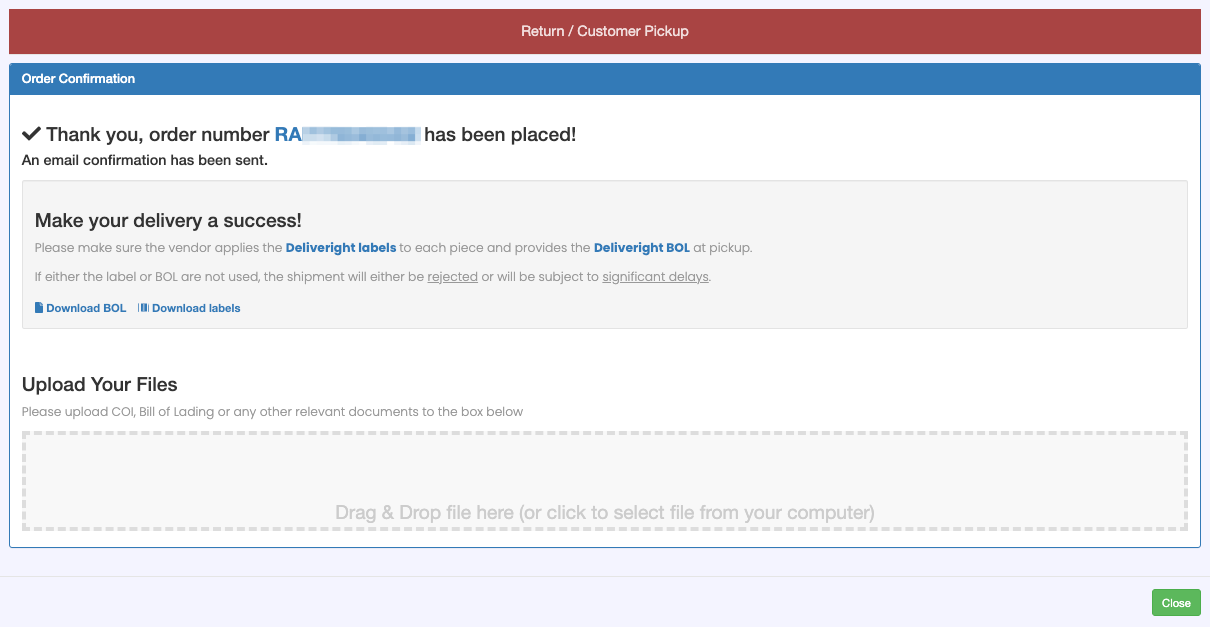This screenshot has width=1210, height=627.
Task: Click the underlined word rejected
Action: point(452,276)
